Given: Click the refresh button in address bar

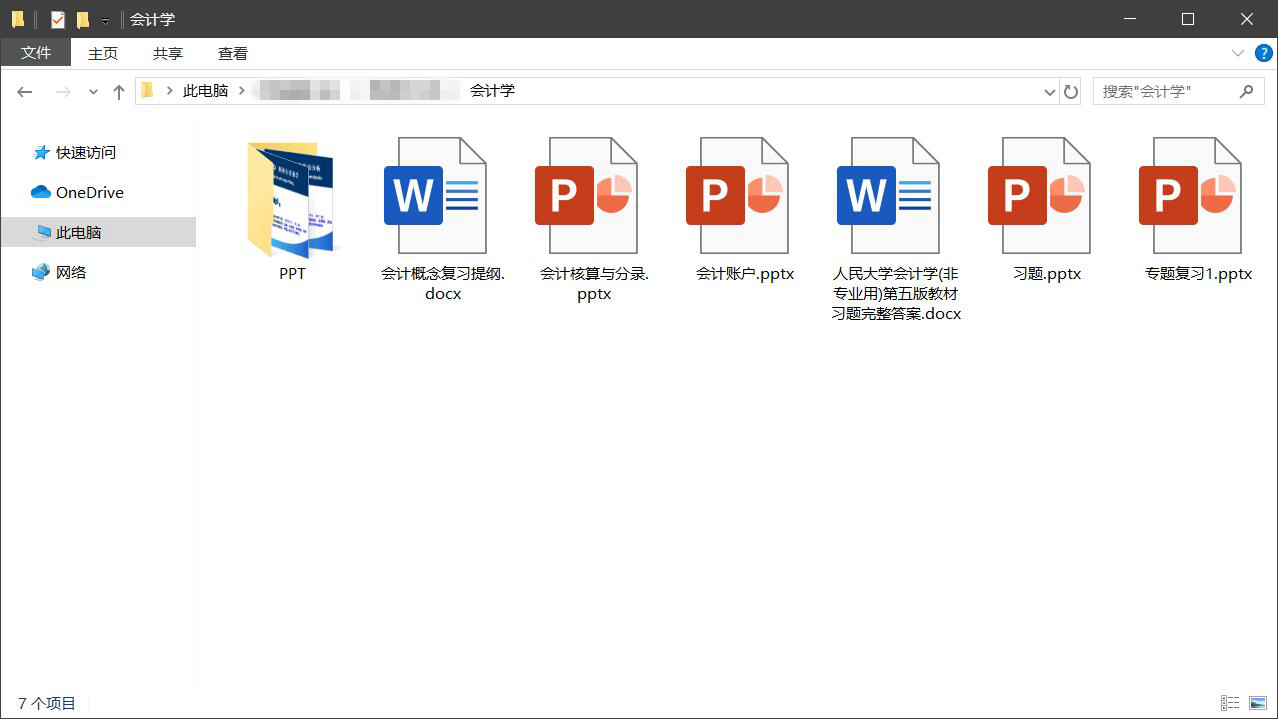Looking at the screenshot, I should tap(1071, 92).
